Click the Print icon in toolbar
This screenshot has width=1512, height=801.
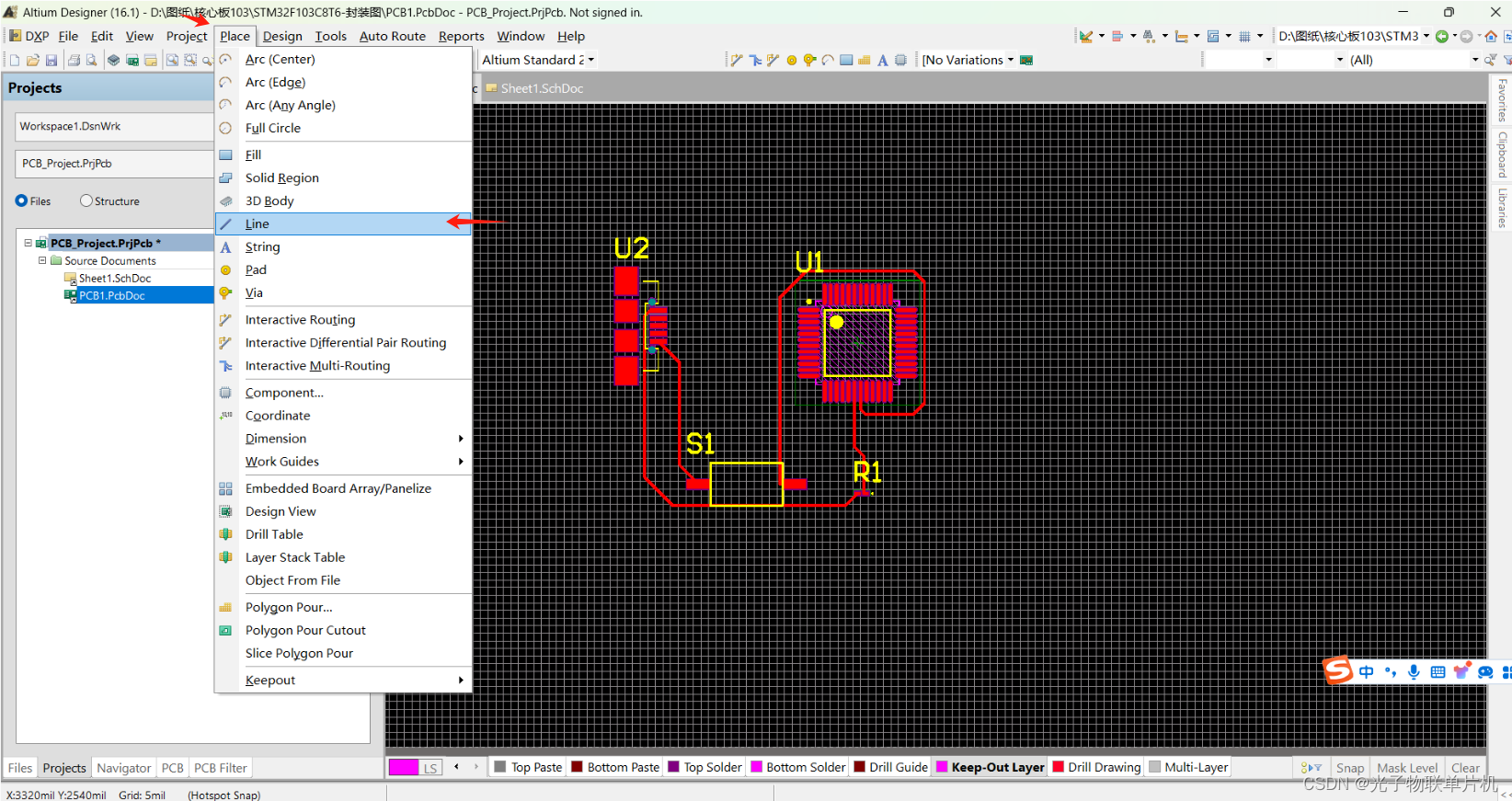(x=74, y=60)
